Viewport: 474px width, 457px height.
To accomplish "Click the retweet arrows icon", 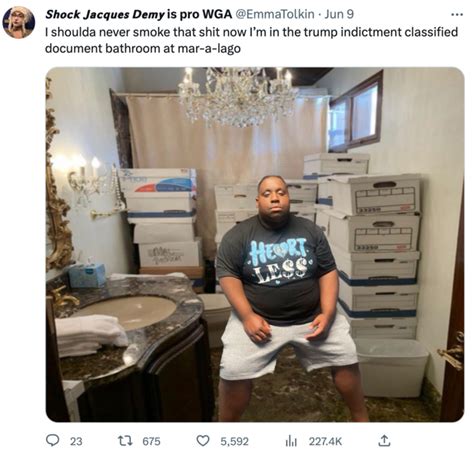I will 125,441.
